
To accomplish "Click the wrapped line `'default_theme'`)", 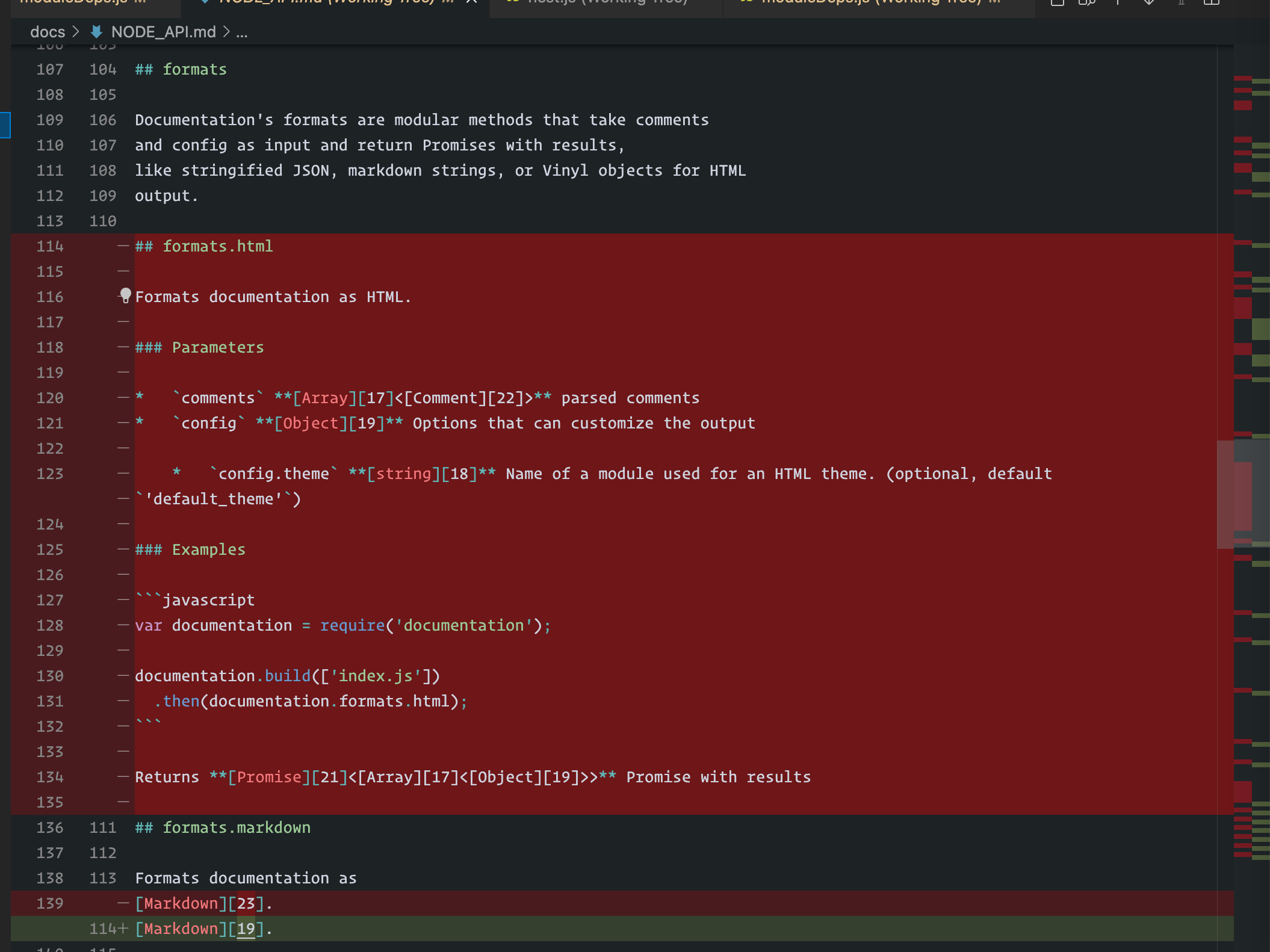I will (x=218, y=499).
